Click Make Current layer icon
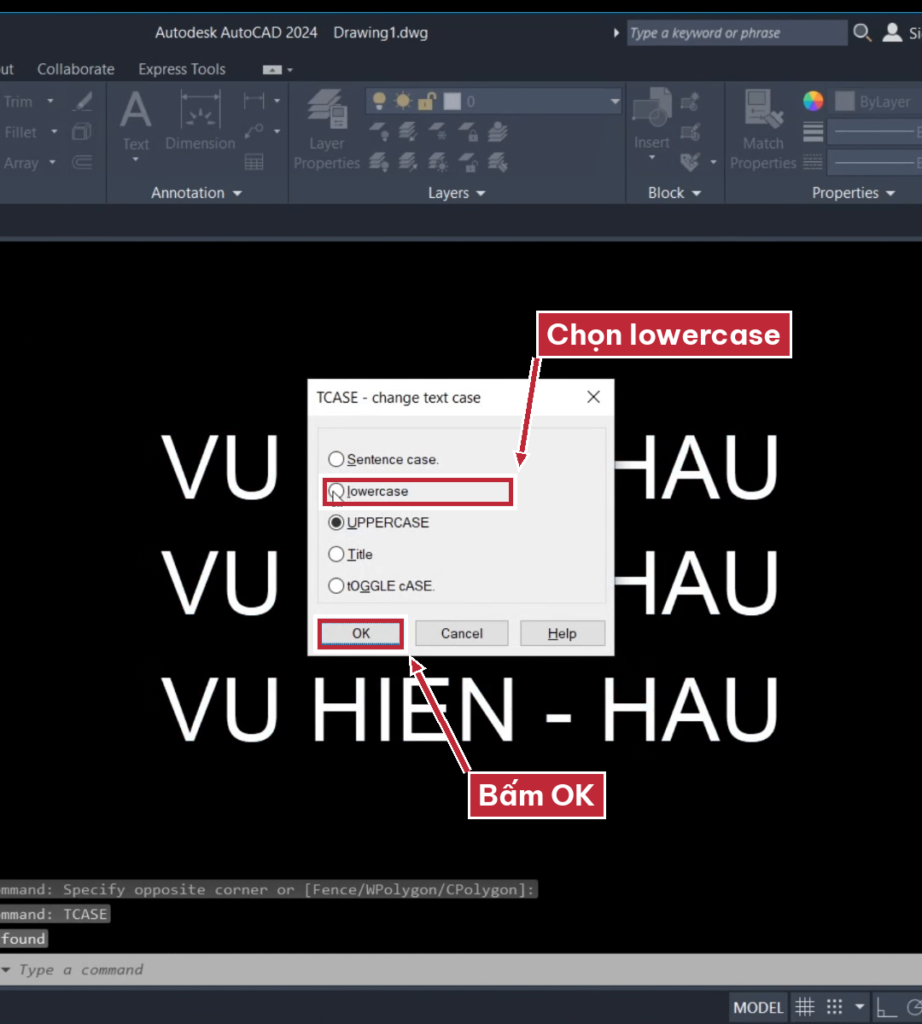Viewport: 922px width, 1024px height. coord(498,132)
